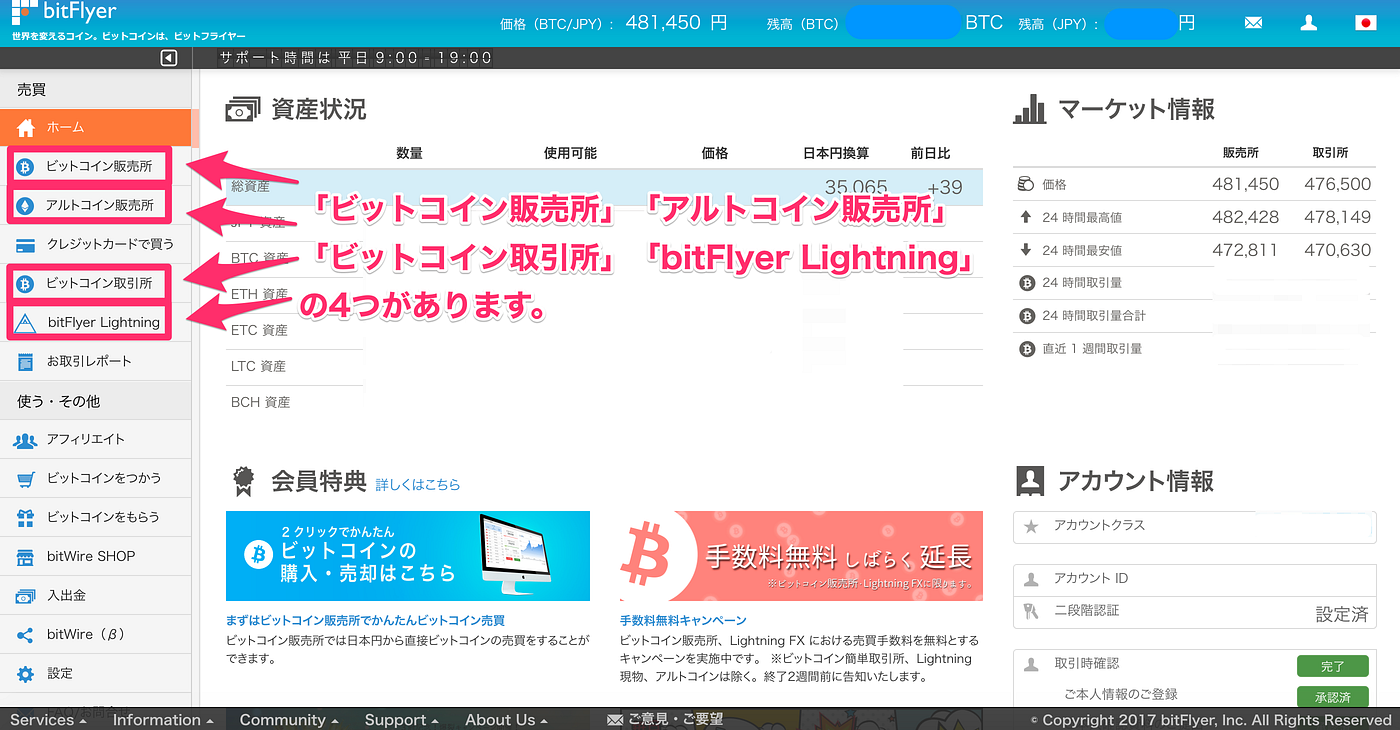Image resolution: width=1400 pixels, height=730 pixels.
Task: Click green 承認済 button for ご本人情報
Action: pyautogui.click(x=1333, y=697)
